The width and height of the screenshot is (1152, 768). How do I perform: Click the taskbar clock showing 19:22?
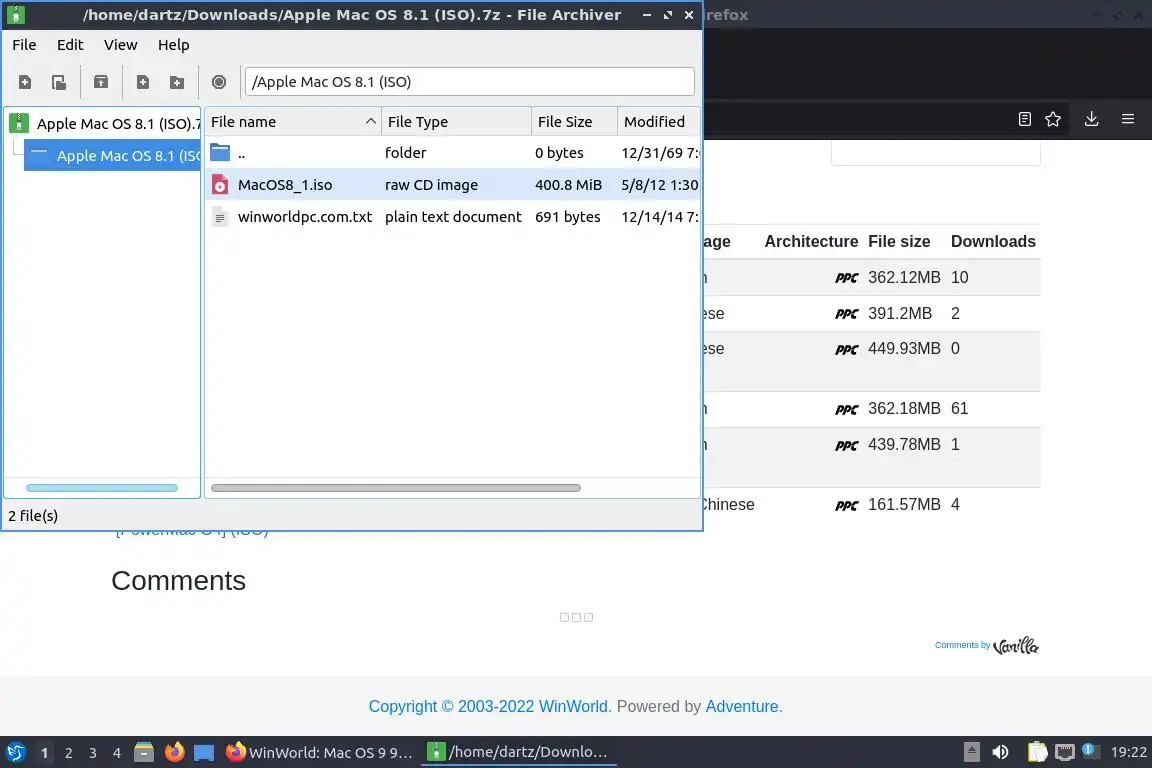click(x=1128, y=752)
